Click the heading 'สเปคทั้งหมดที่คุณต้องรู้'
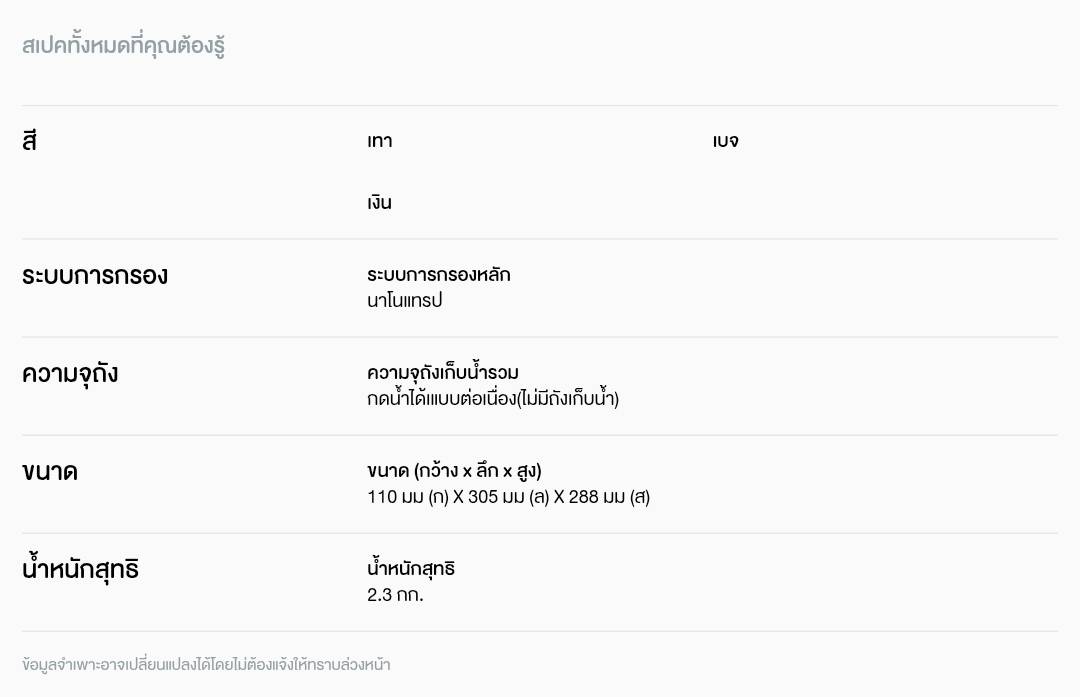 pyautogui.click(x=123, y=46)
